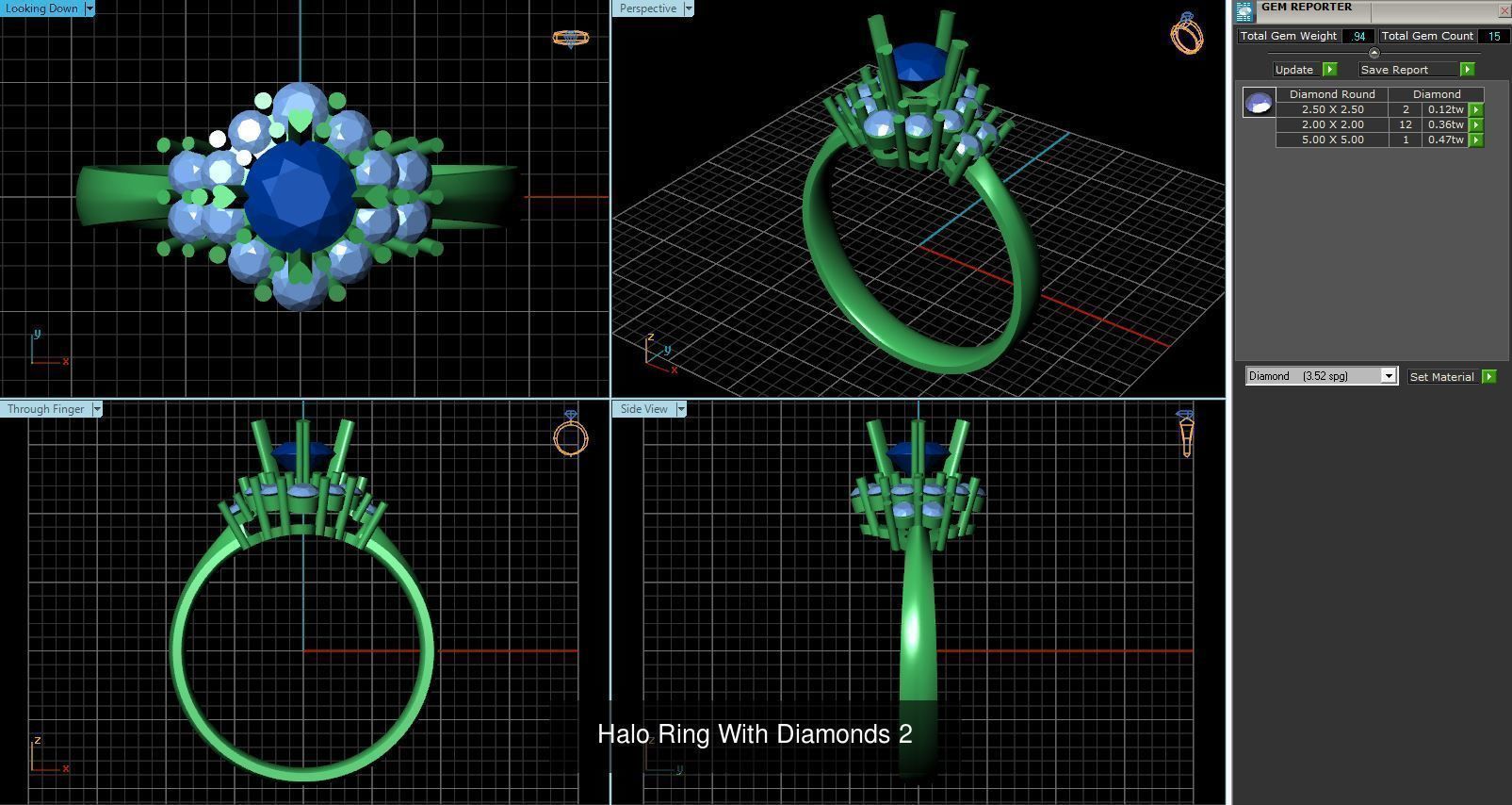Screen dimensions: 1512x805
Task: Click the green arrow beside Save Report
Action: click(1467, 70)
